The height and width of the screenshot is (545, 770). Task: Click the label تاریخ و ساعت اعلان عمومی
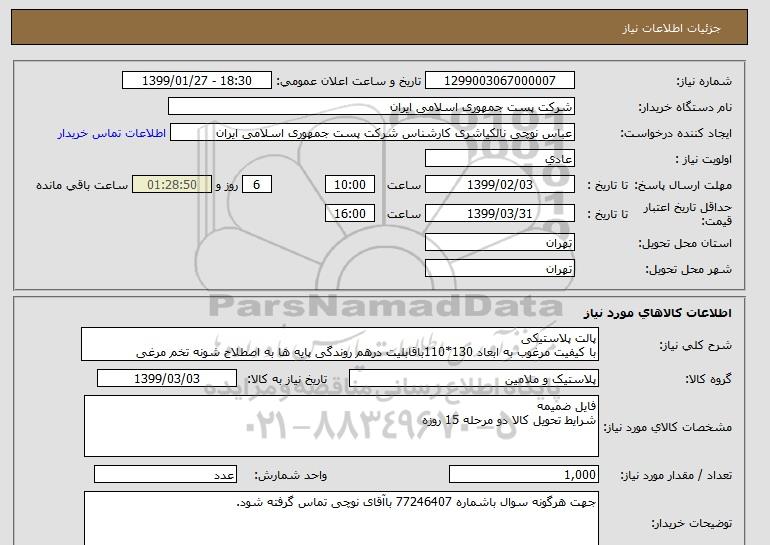[x=349, y=81]
